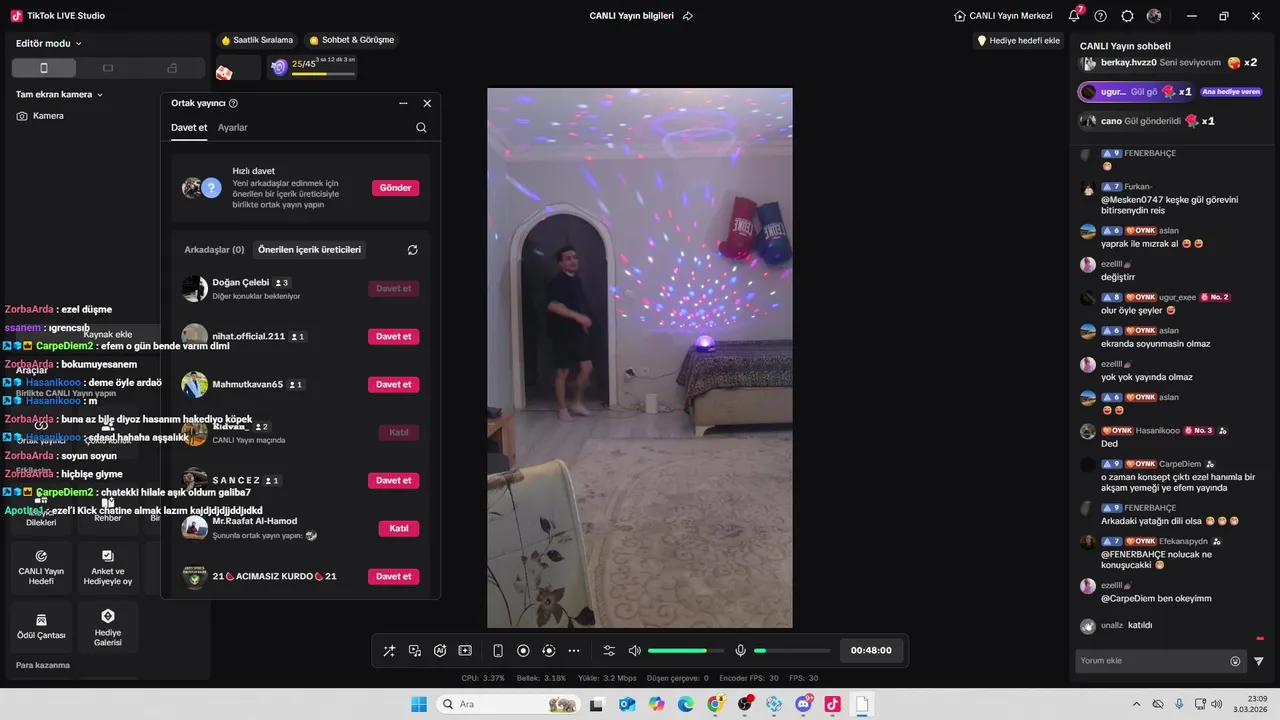
Task: Select the portrait phone layout mode
Action: (43, 68)
